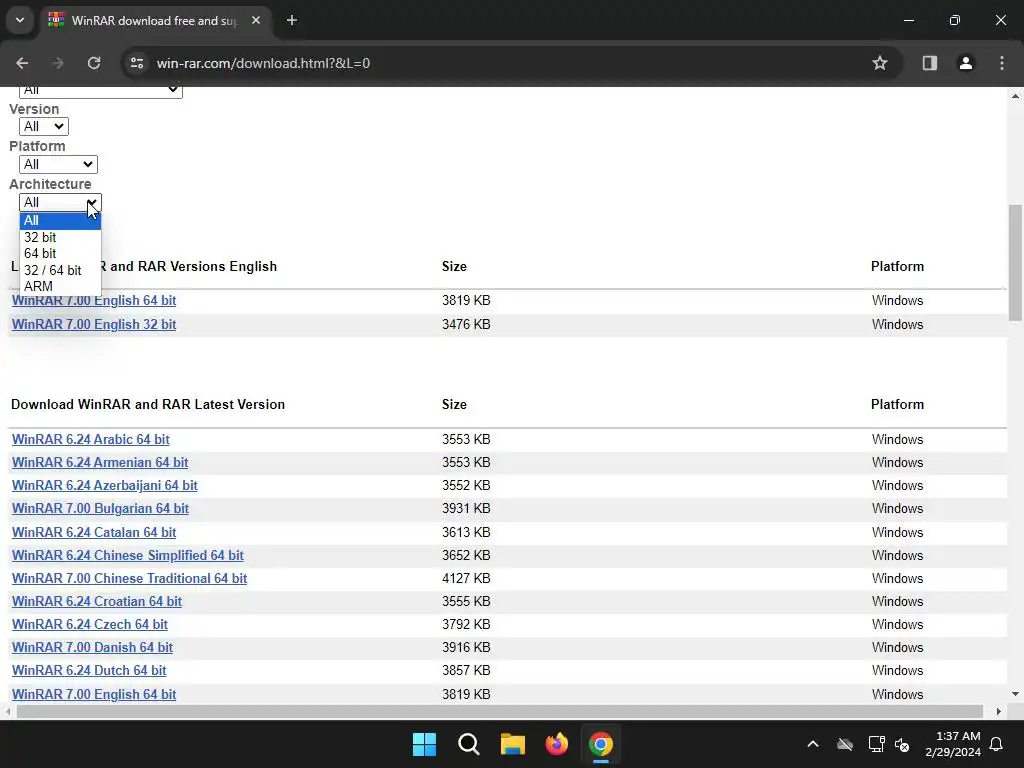Click the address bar URL
The width and height of the screenshot is (1024, 768).
[x=263, y=63]
